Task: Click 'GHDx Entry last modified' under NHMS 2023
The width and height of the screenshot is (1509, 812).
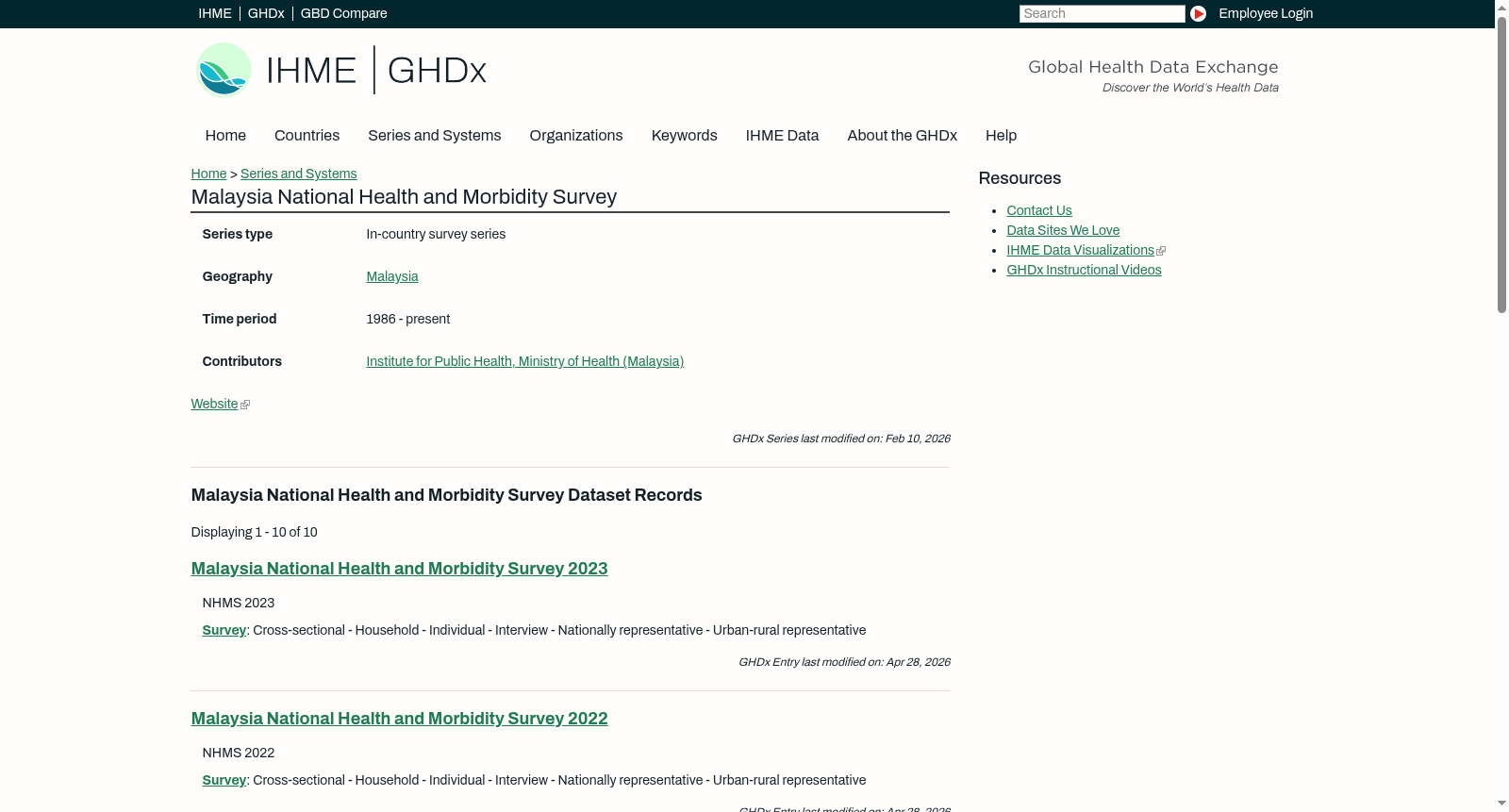Action: [844, 662]
